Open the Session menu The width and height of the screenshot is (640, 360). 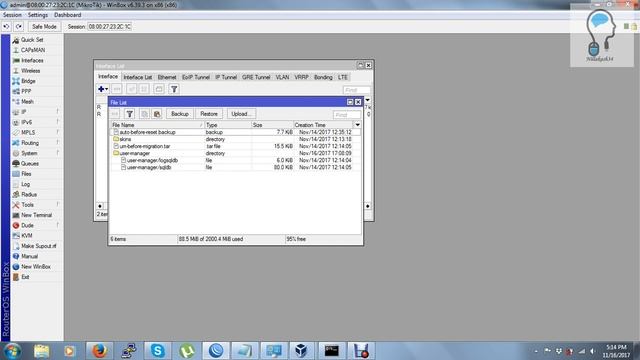[x=12, y=15]
